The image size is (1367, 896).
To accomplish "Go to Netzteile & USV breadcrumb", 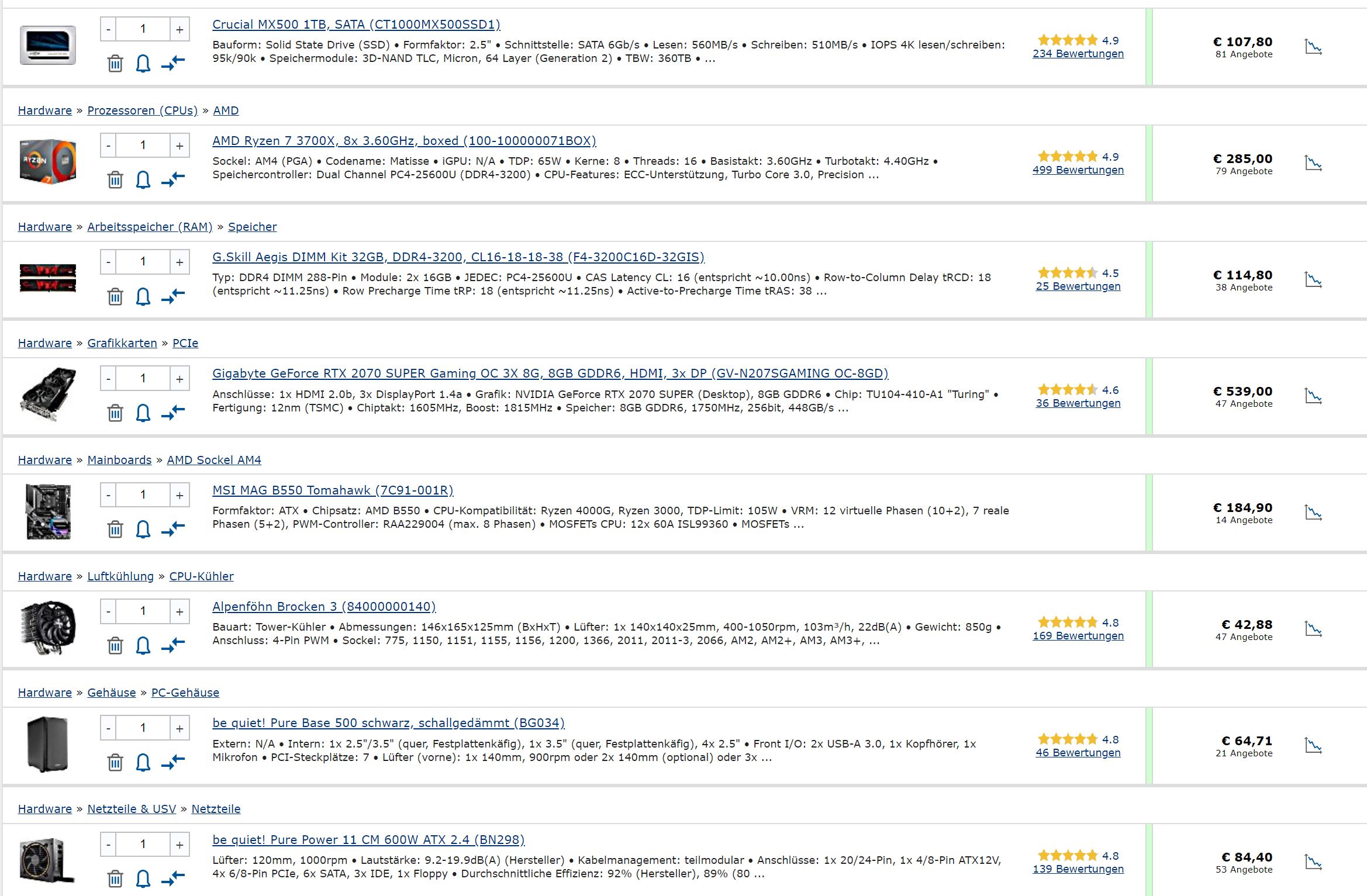I will tap(132, 809).
